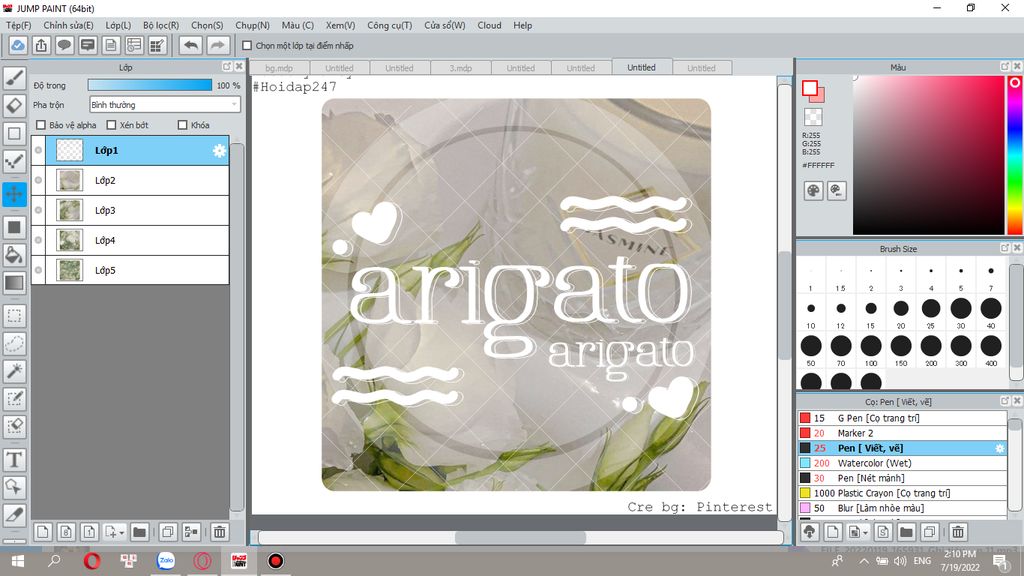Toggle visibility of Lớp4 layer
The image size is (1024, 576).
(39, 240)
